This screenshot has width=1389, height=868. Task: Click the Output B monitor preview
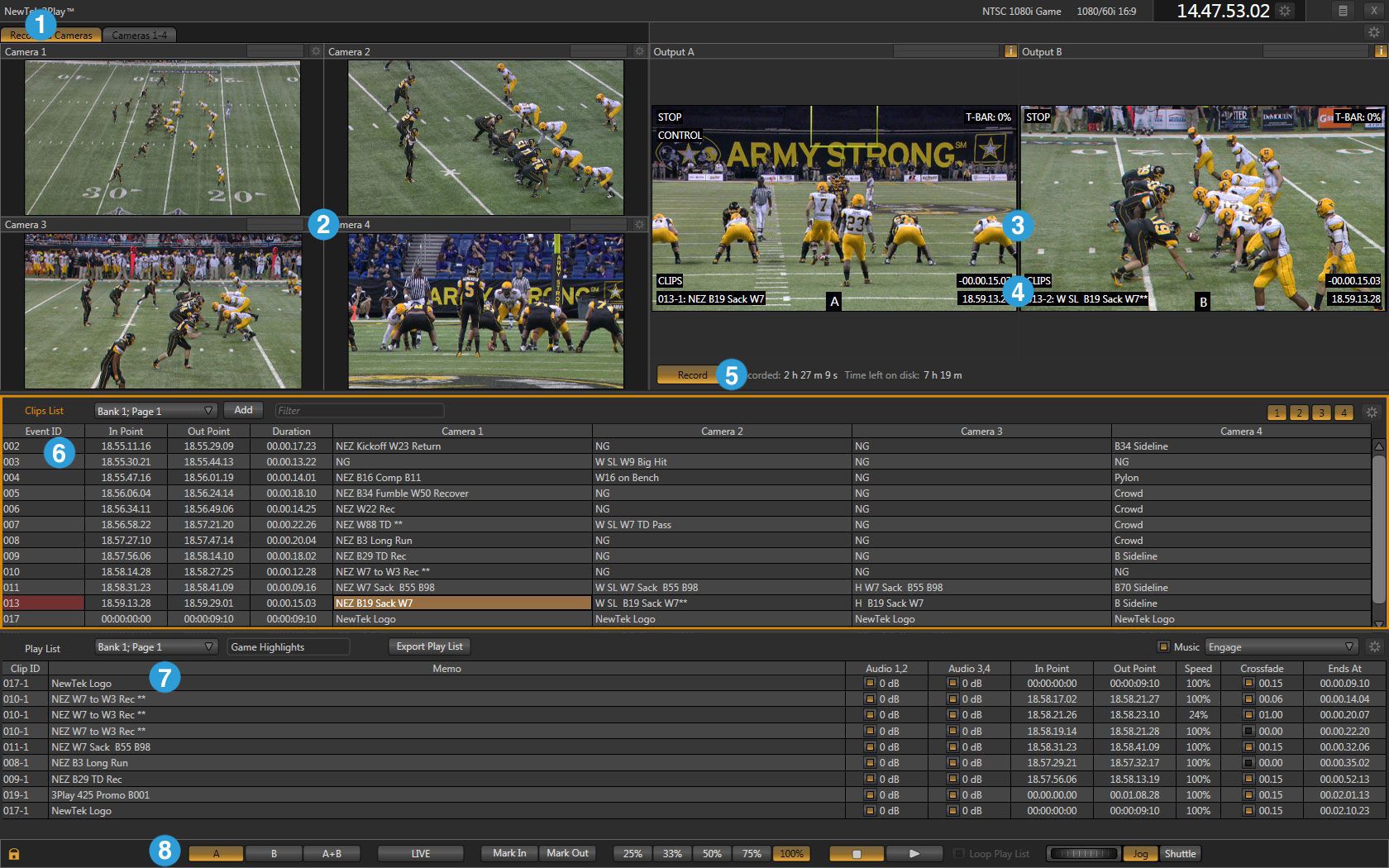pos(1203,208)
